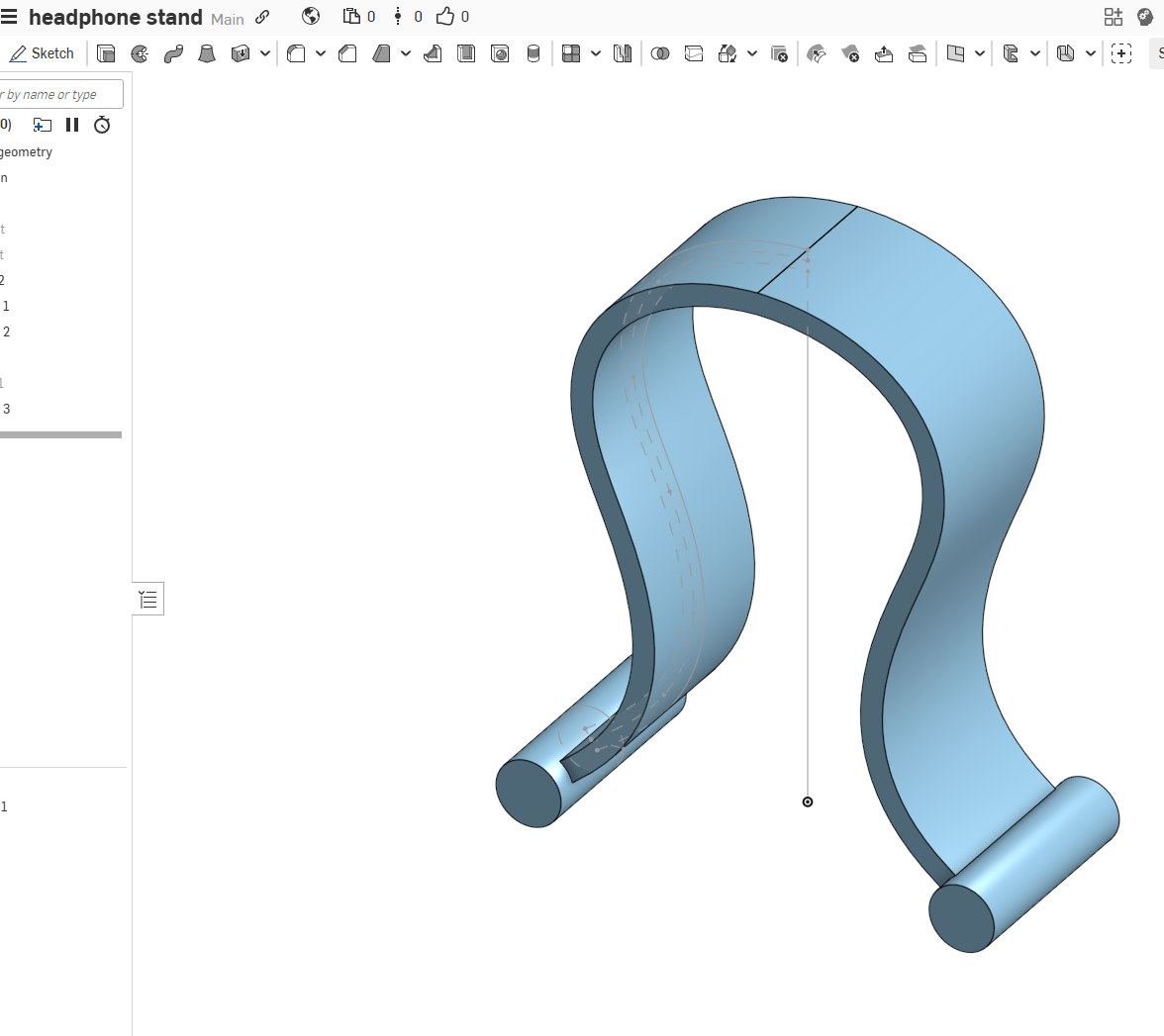Select the Delete face tool
This screenshot has height=1036, width=1164.
click(851, 53)
